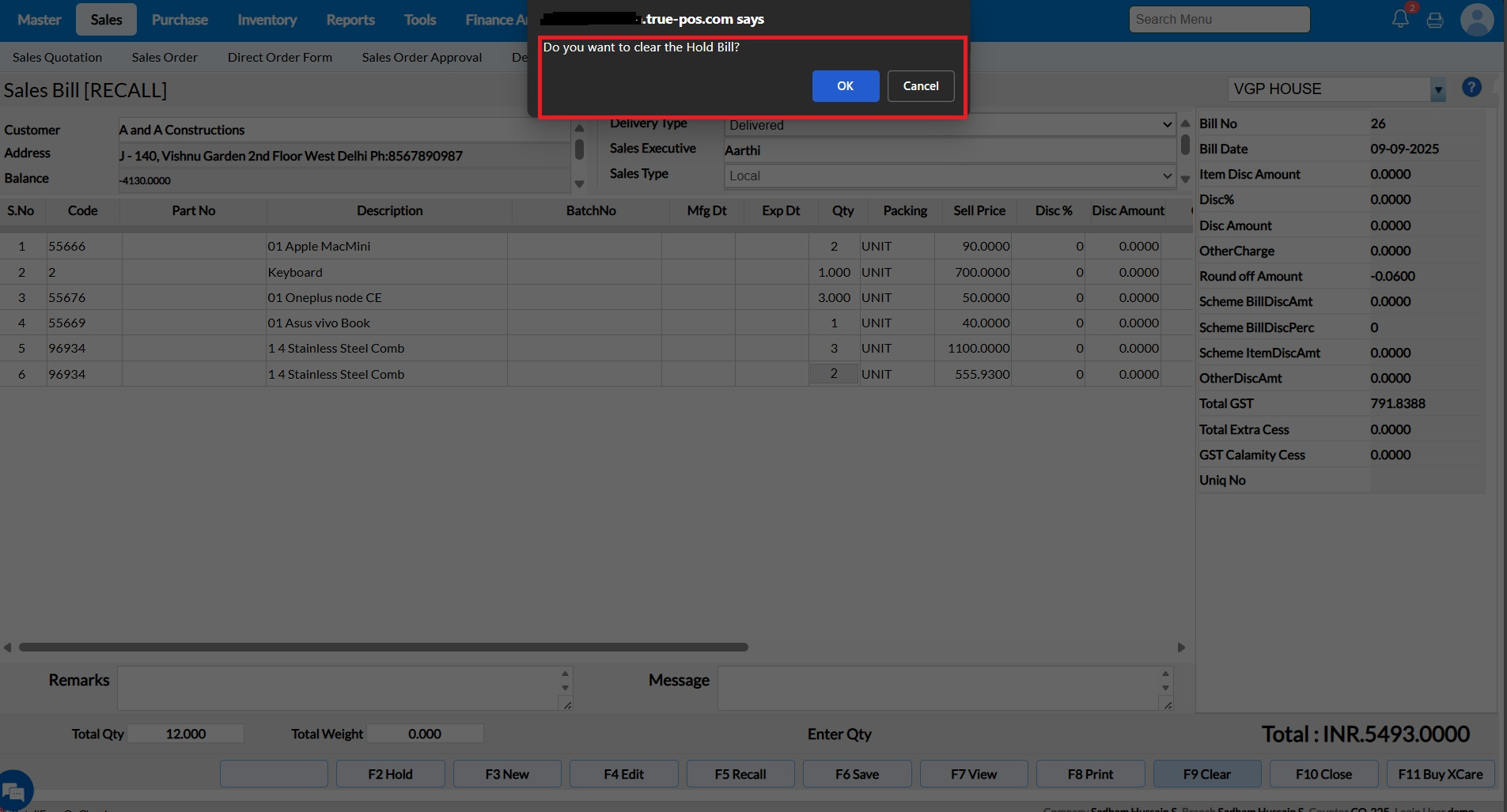Screen dimensions: 1507x812
Task: Open the notifications bell icon
Action: click(x=1400, y=19)
